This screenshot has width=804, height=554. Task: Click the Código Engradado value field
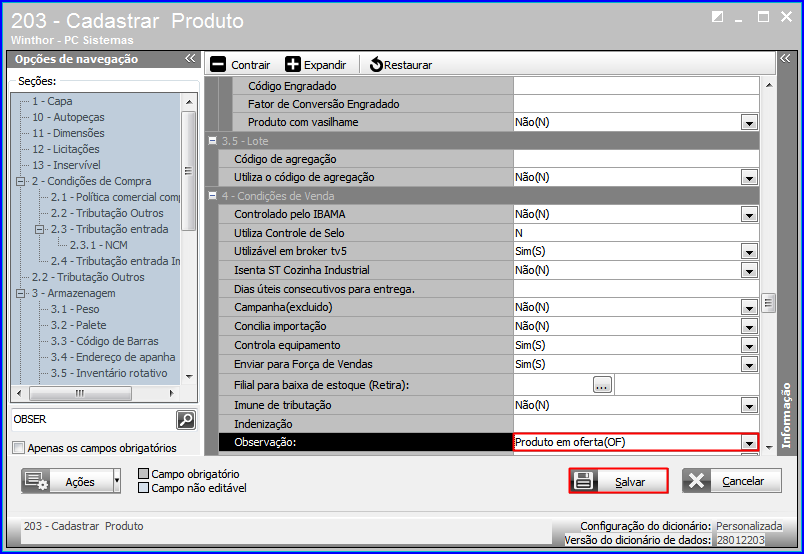tap(636, 86)
